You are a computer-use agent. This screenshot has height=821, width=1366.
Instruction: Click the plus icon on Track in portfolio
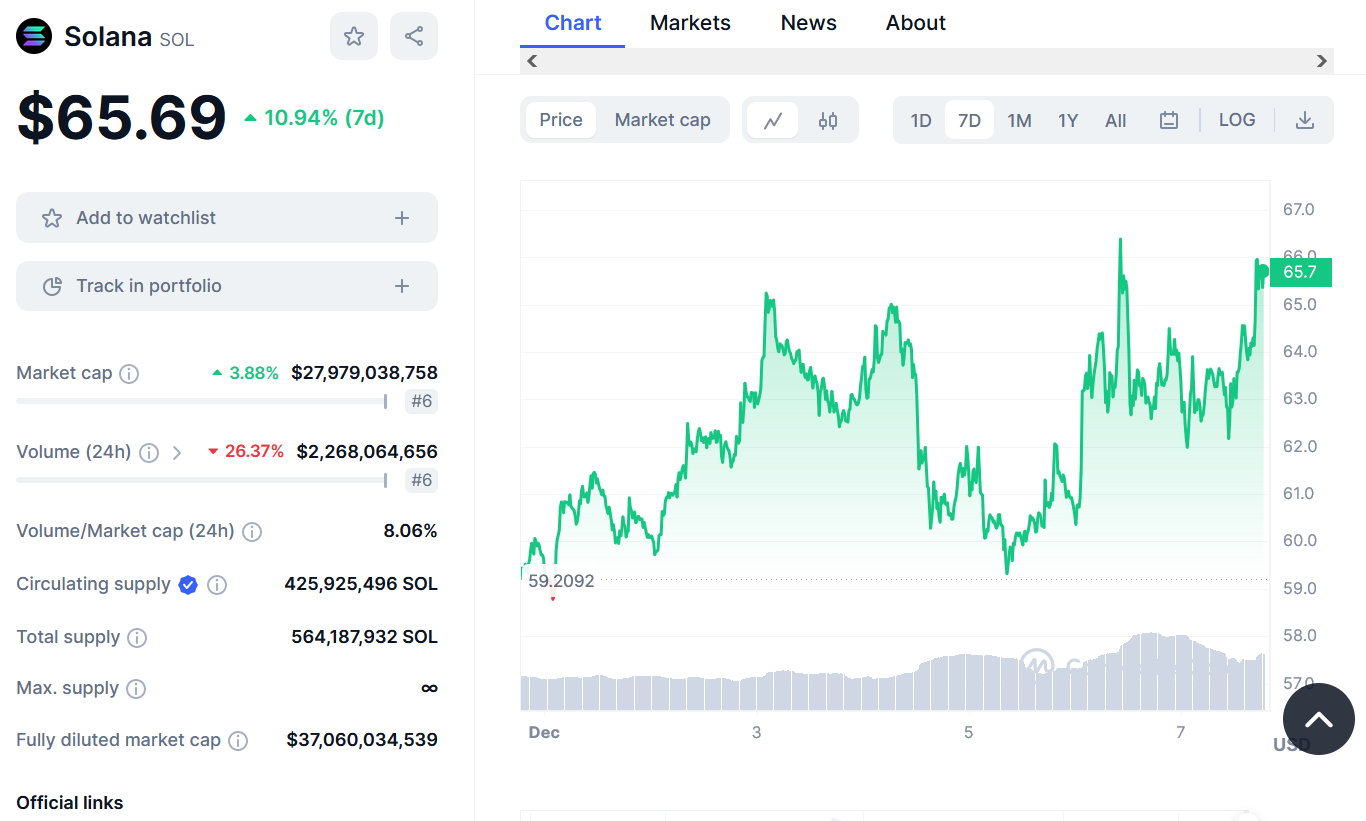[x=402, y=286]
